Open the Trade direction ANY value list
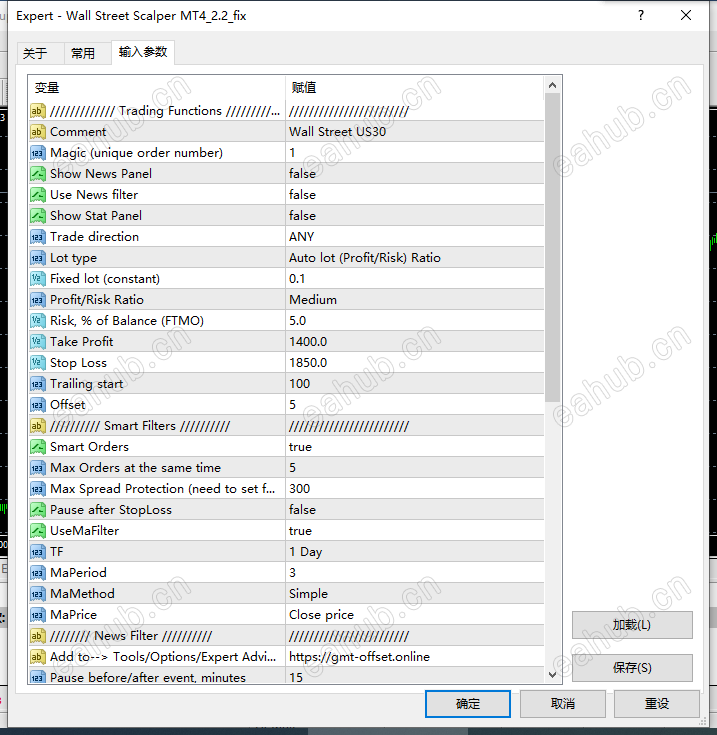 (x=415, y=237)
